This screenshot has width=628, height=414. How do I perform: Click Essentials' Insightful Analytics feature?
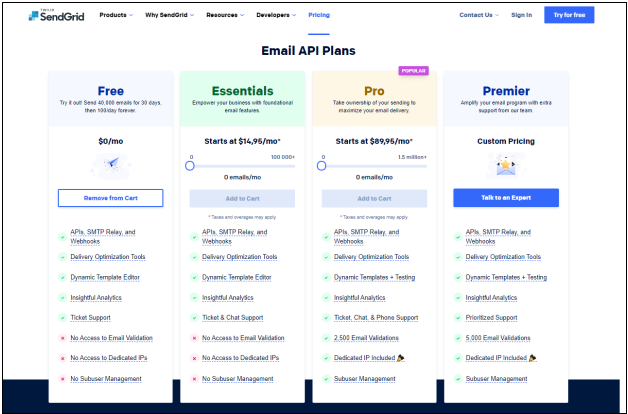click(x=228, y=297)
